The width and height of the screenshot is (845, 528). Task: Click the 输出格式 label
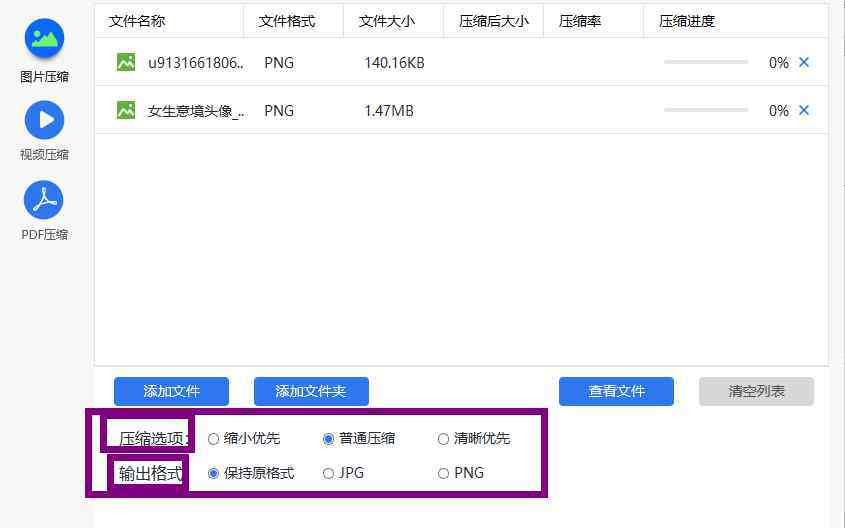[151, 474]
